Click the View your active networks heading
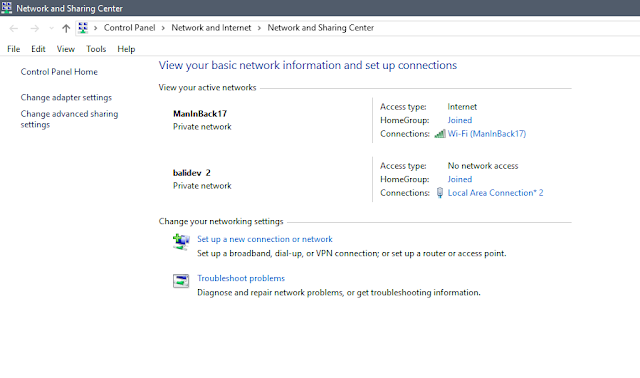This screenshot has height=378, width=640. click(207, 88)
